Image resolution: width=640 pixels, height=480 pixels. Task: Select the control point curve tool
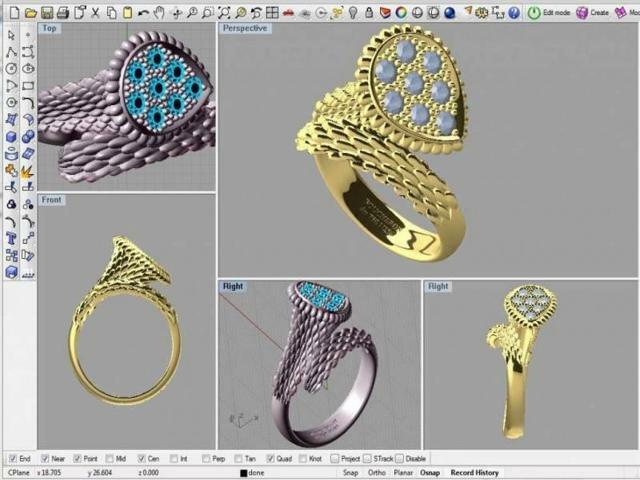[28, 52]
